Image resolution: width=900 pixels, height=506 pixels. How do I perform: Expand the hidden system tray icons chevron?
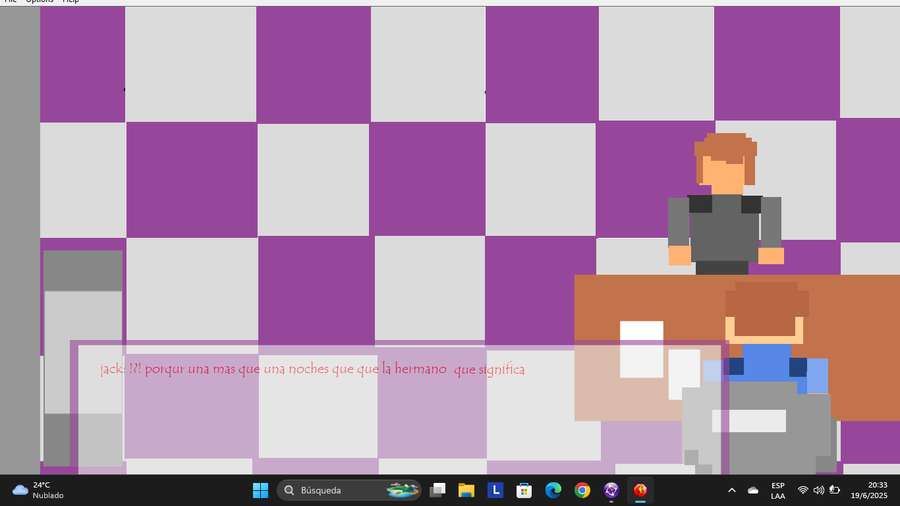coord(732,491)
